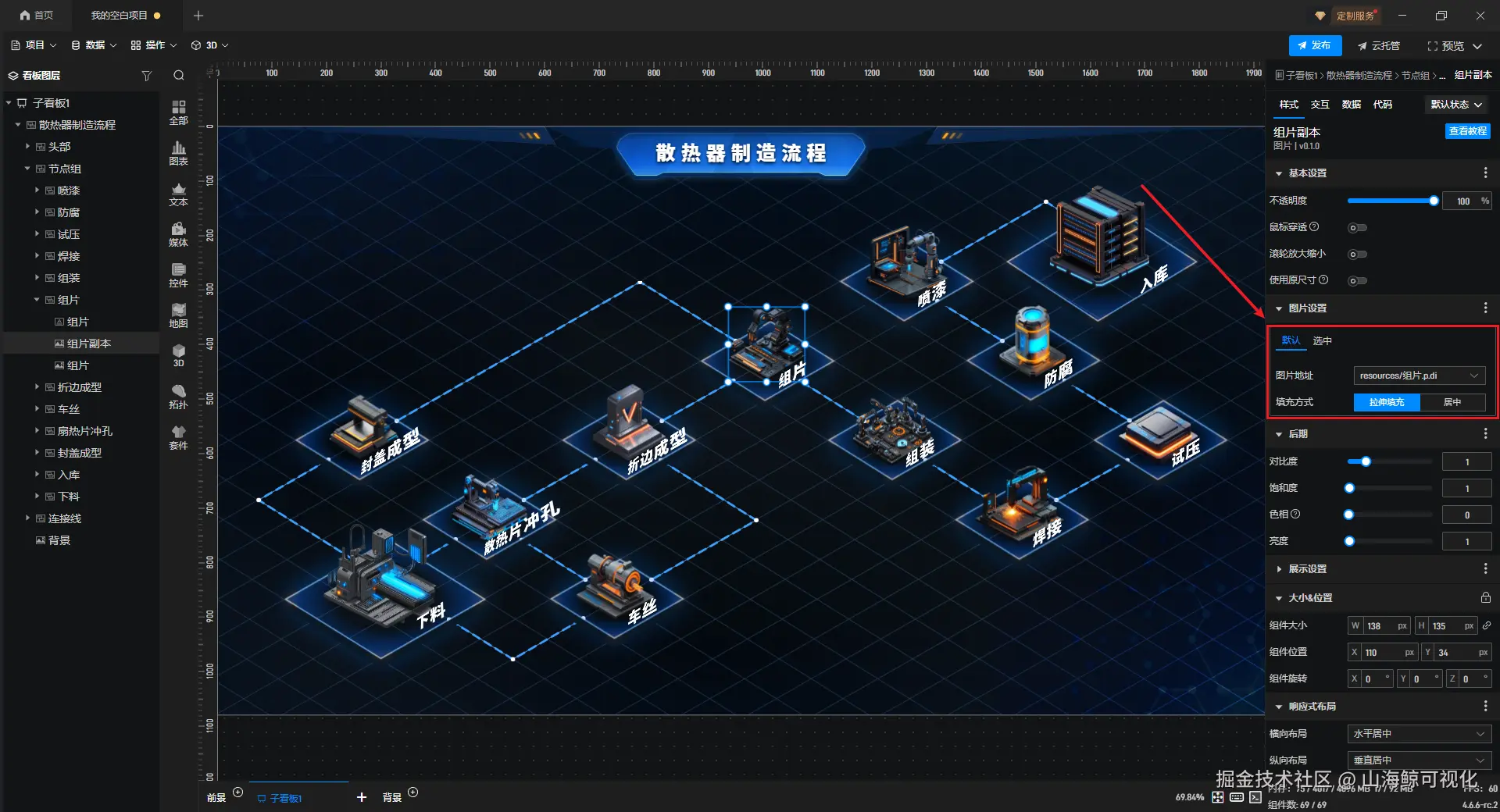This screenshot has width=1500, height=812.
Task: Click the 组件位置 X input field
Action: [x=1383, y=652]
